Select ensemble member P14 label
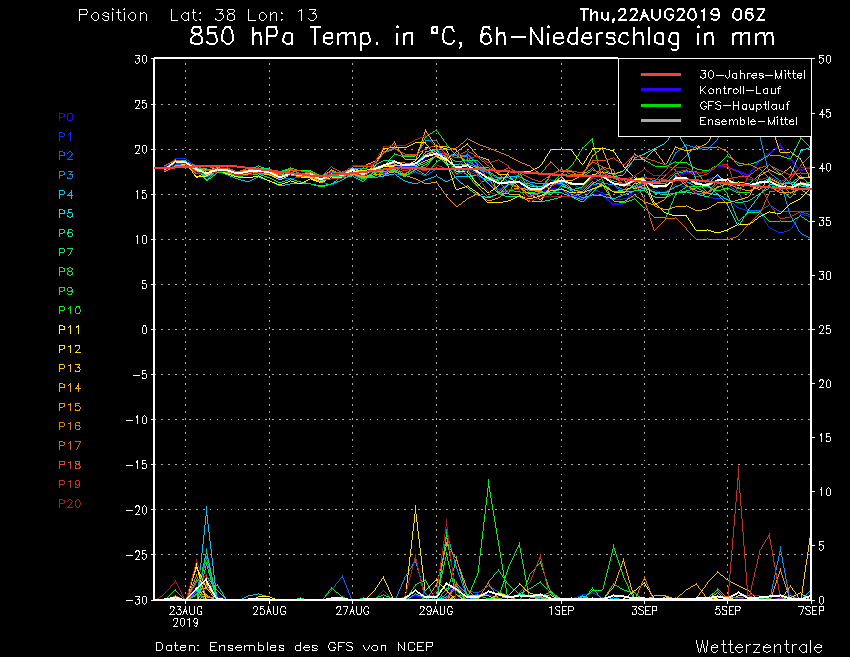Screen dimensions: 850x657 point(69,387)
